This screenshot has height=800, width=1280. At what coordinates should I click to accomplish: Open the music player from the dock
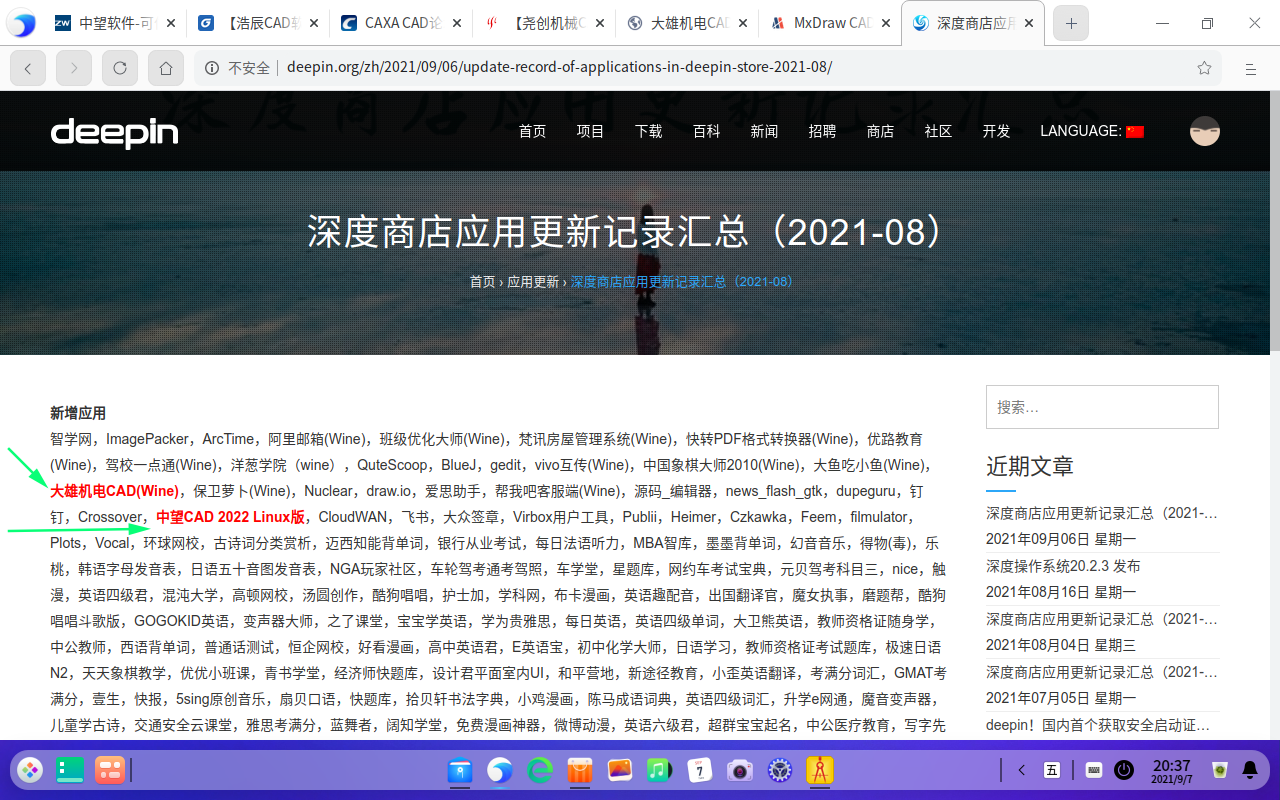[x=658, y=770]
